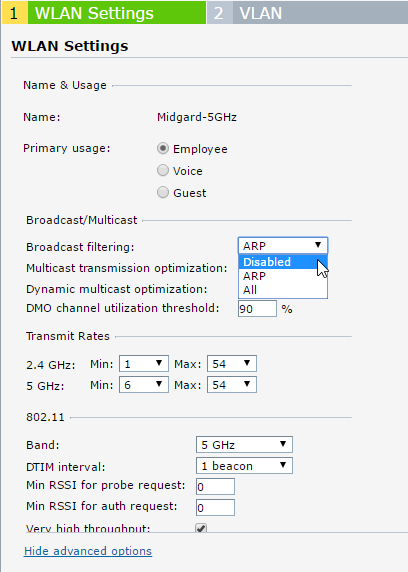This screenshot has height=572, width=408.
Task: Go to the WLAN Settings step tab
Action: pos(104,13)
